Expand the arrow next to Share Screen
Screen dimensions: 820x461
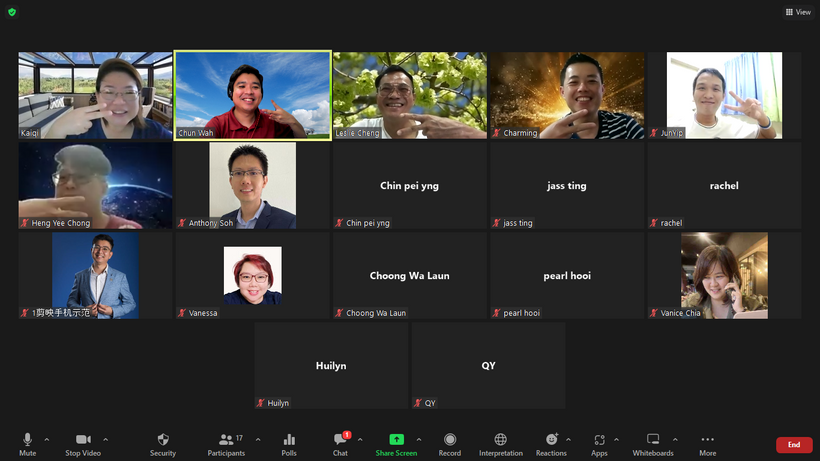(x=419, y=439)
